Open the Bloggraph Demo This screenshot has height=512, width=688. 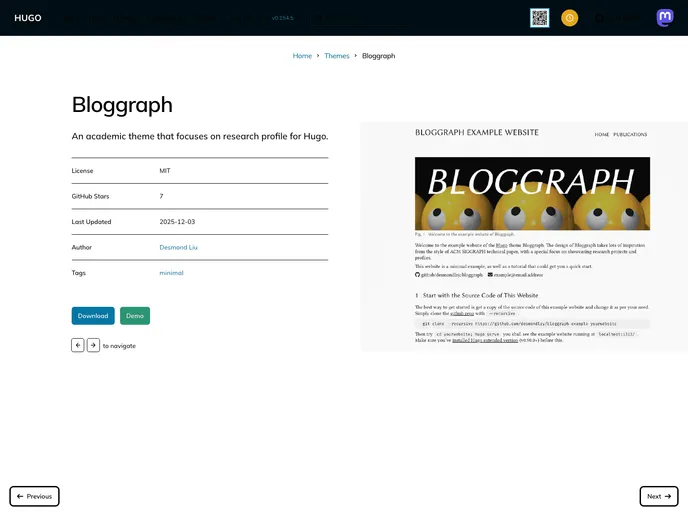coord(135,316)
